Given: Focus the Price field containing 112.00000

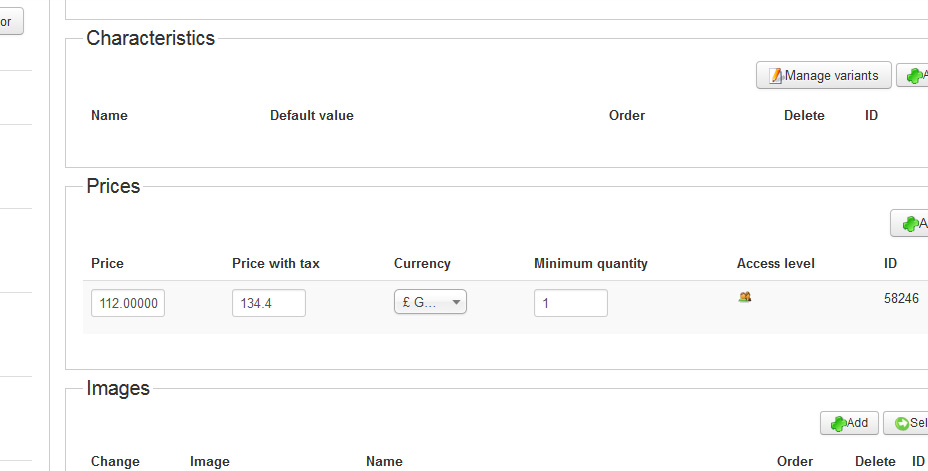Looking at the screenshot, I should 128,303.
